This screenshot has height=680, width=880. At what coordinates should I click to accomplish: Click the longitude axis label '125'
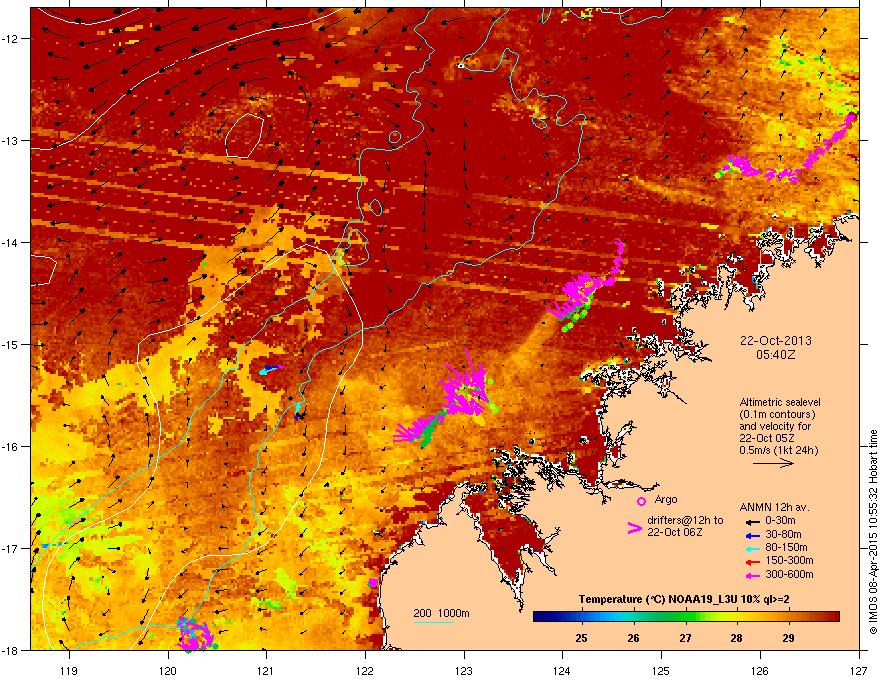661,670
